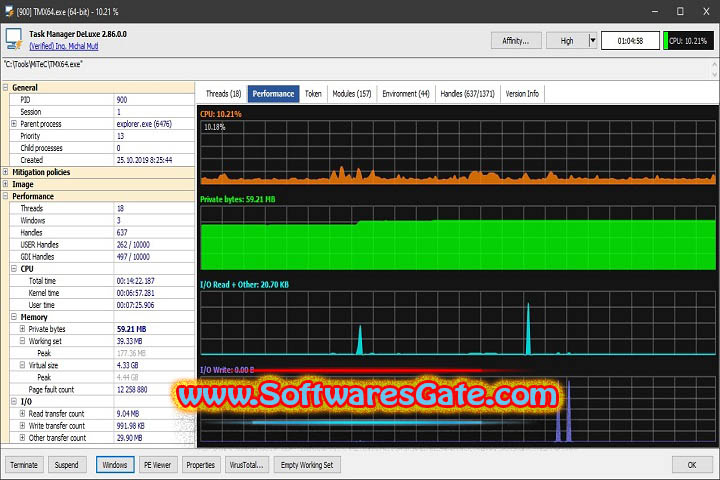Check the process on VirusTotal
The image size is (720, 480).
(x=247, y=465)
